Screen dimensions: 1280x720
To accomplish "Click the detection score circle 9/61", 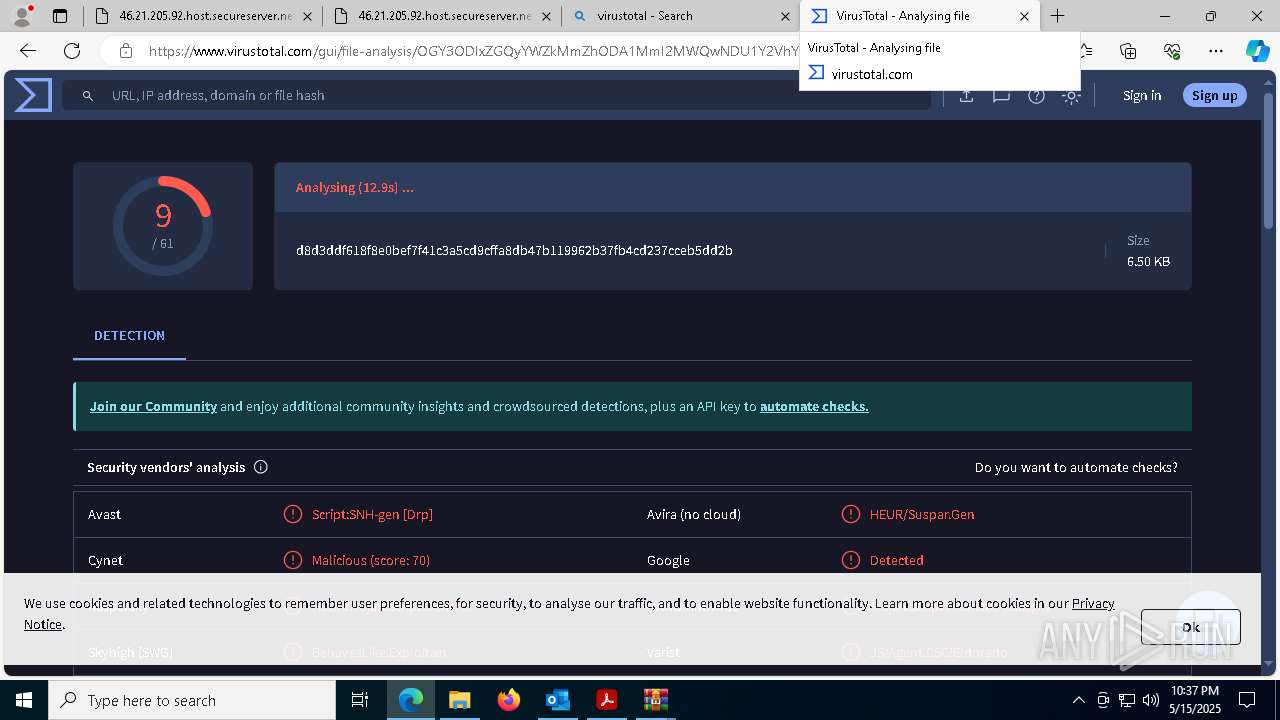I will 163,226.
